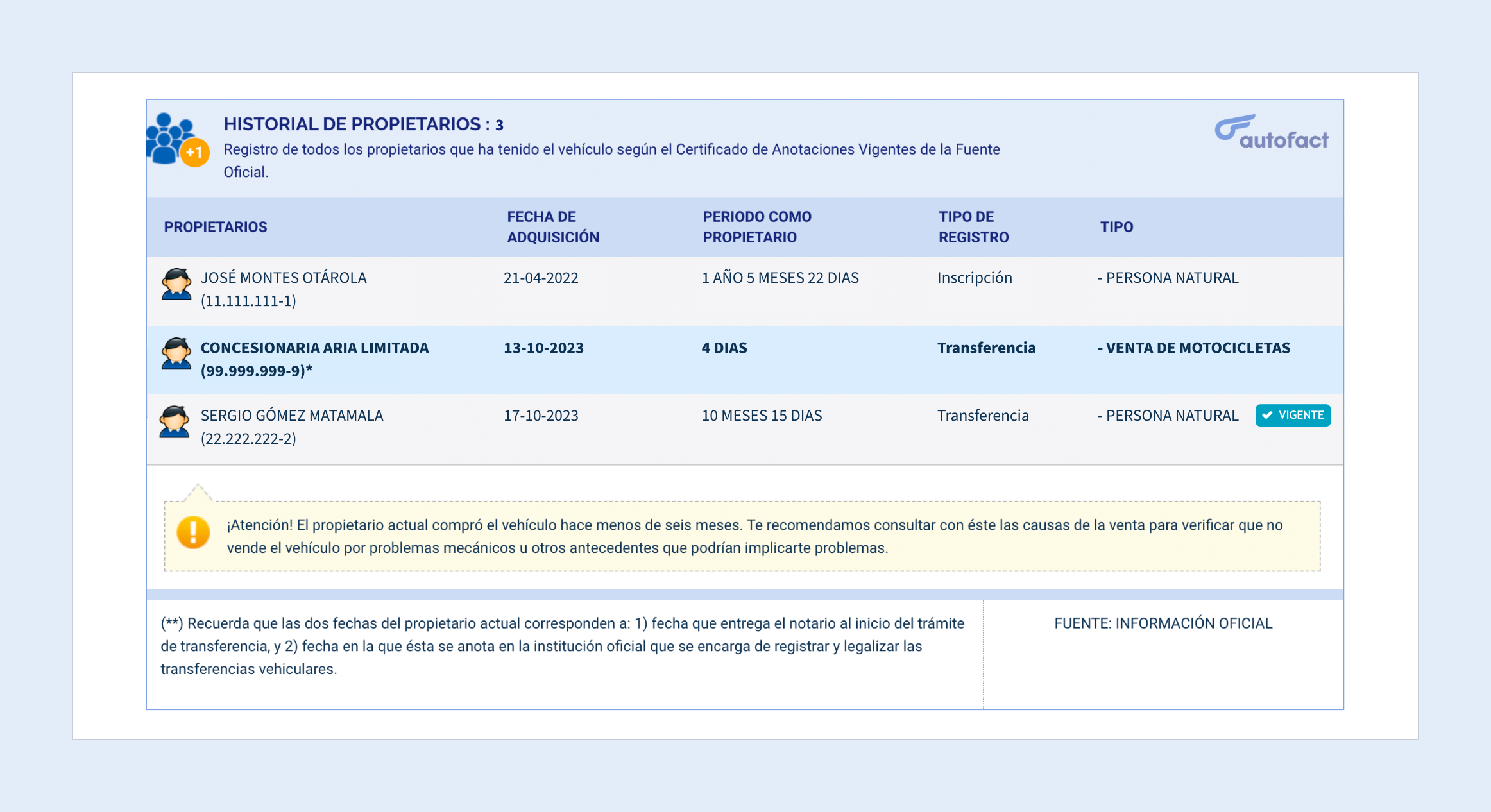The image size is (1491, 812).
Task: Click the TIPO DE REGISTRO column header
Action: [x=973, y=227]
